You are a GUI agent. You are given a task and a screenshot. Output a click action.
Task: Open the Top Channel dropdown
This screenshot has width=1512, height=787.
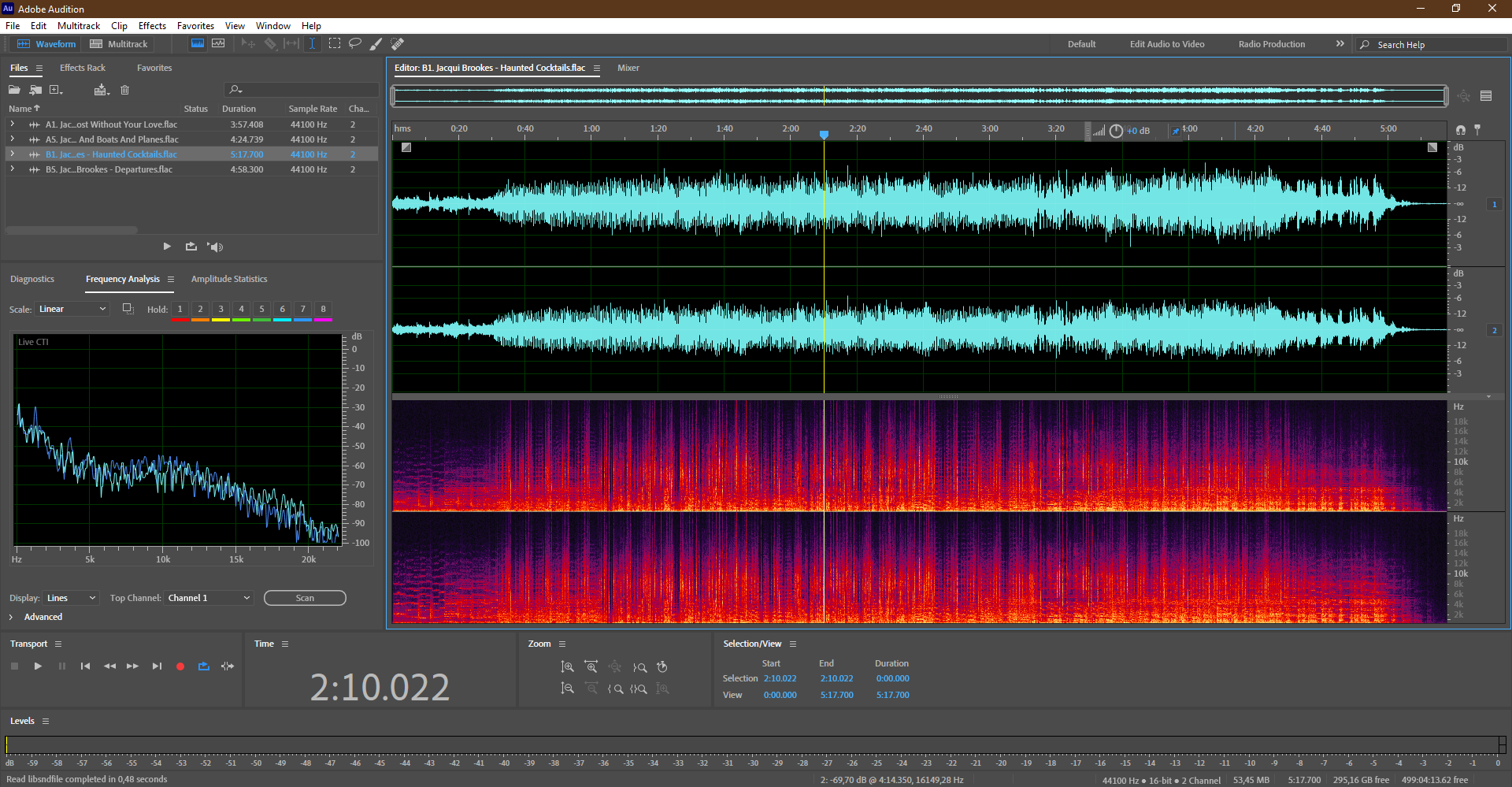pyautogui.click(x=209, y=598)
